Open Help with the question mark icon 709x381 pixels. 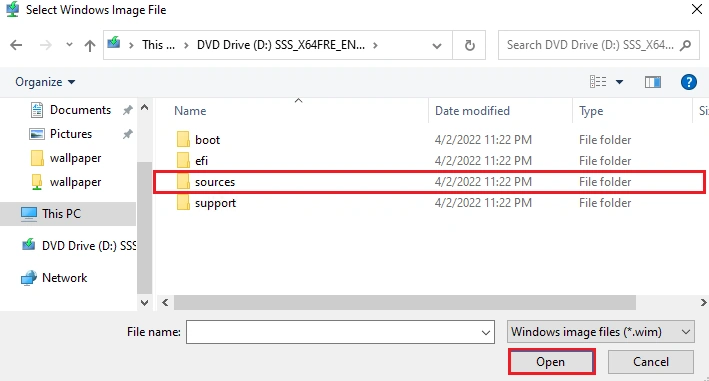click(689, 82)
